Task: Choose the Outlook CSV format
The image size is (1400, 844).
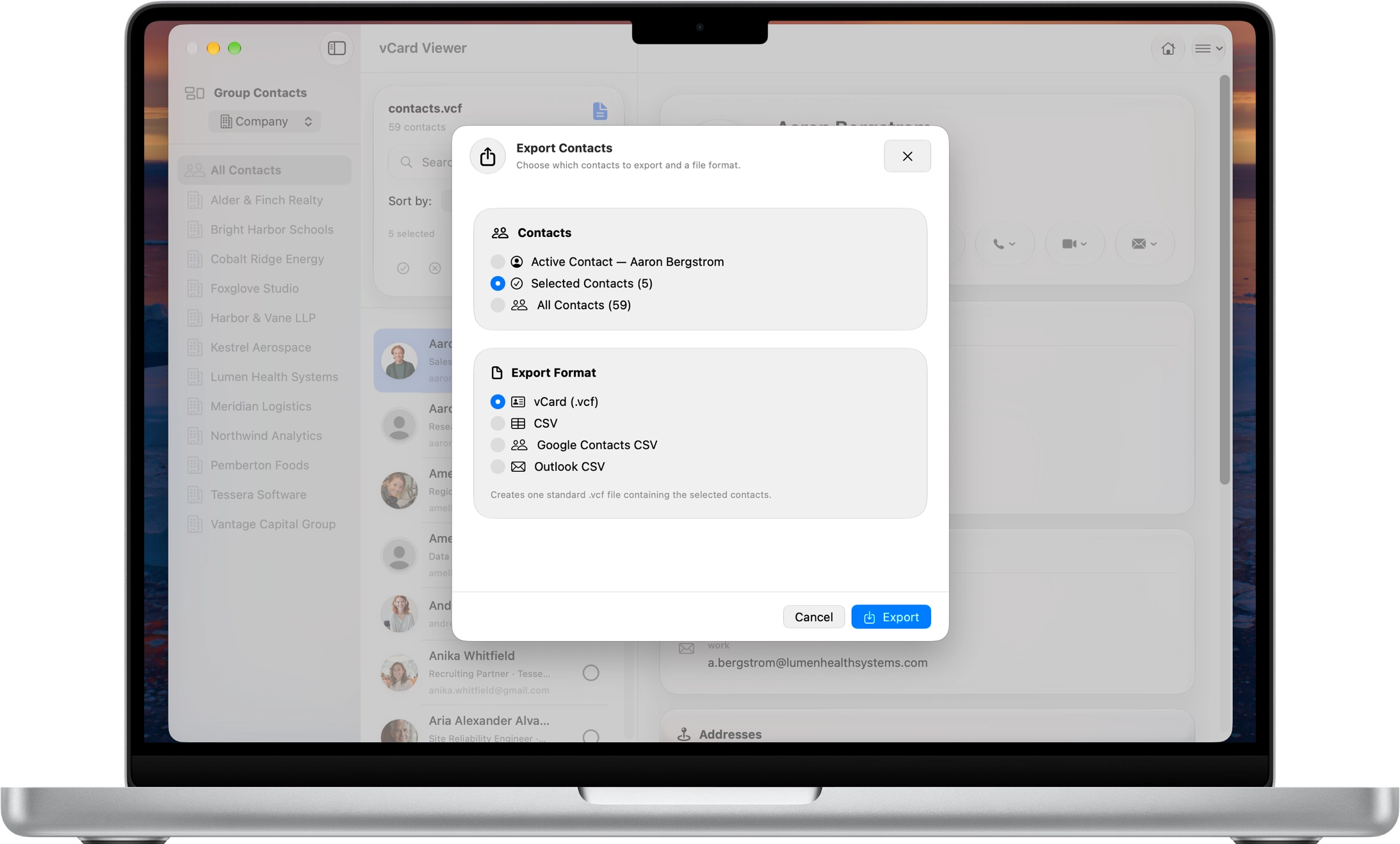Action: click(x=548, y=467)
